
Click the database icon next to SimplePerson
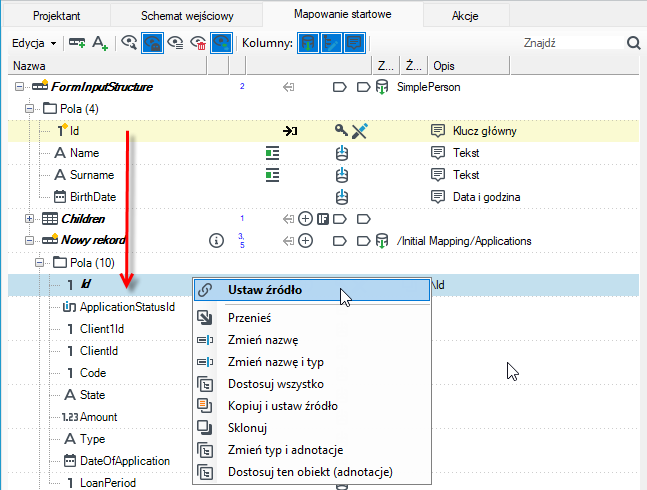click(382, 87)
